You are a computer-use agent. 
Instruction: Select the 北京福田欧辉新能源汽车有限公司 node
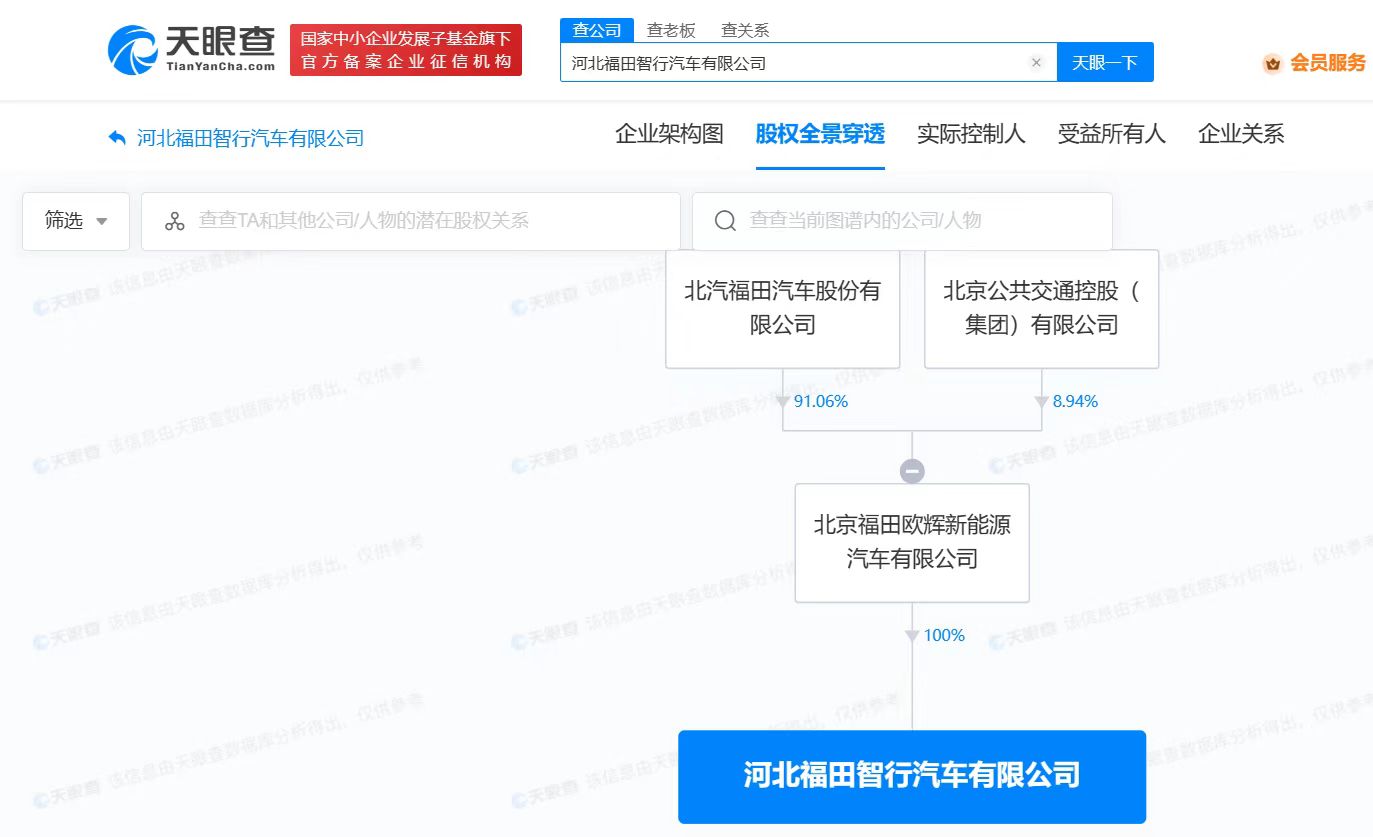[x=912, y=542]
